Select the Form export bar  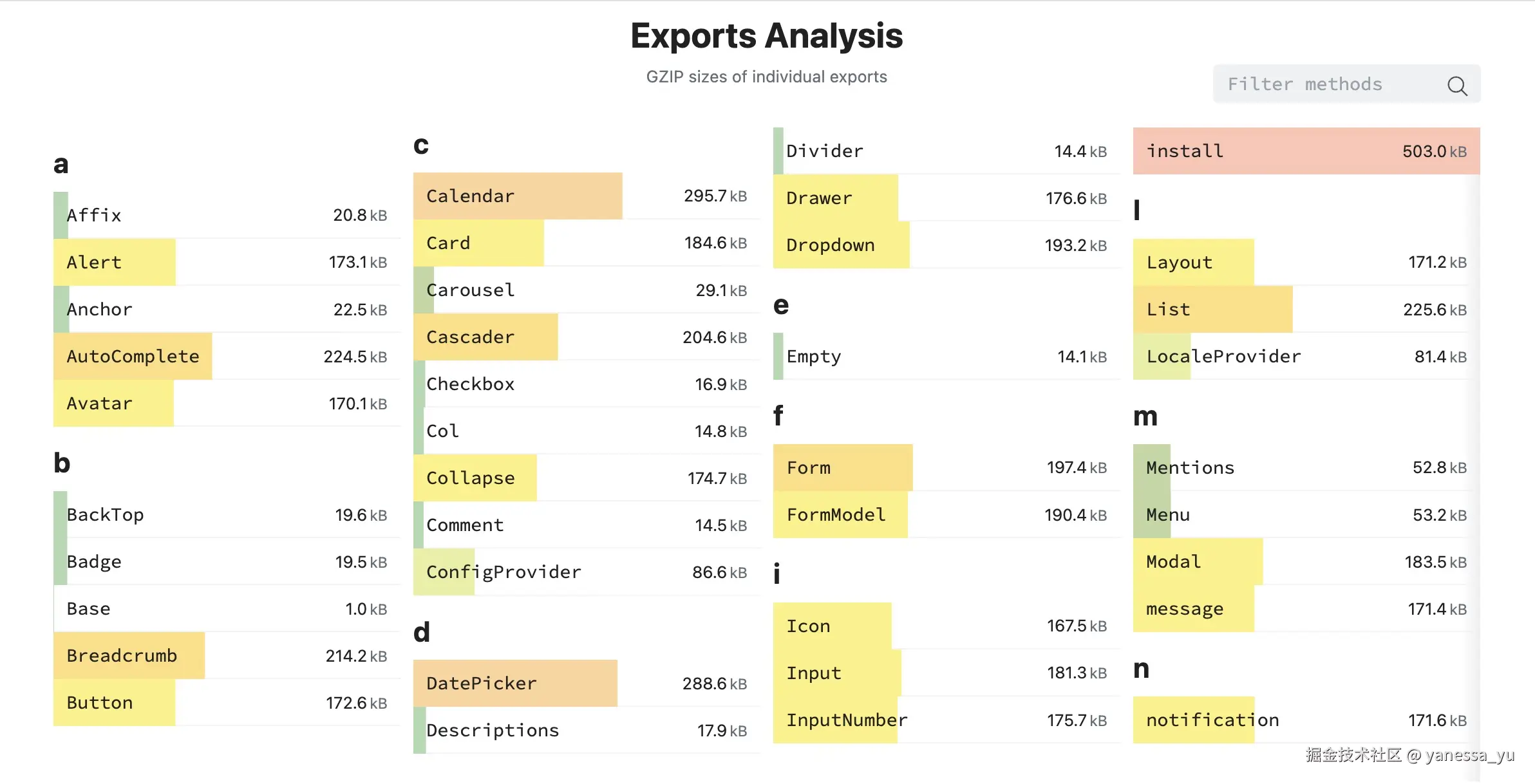tap(843, 468)
